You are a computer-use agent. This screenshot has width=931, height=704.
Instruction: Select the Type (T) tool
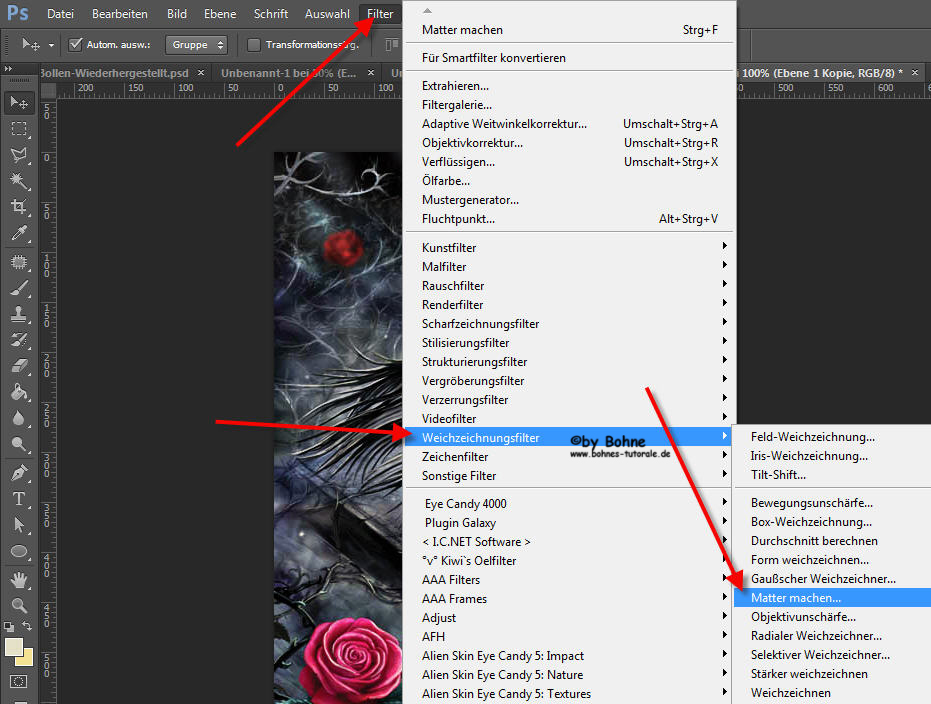coord(18,498)
